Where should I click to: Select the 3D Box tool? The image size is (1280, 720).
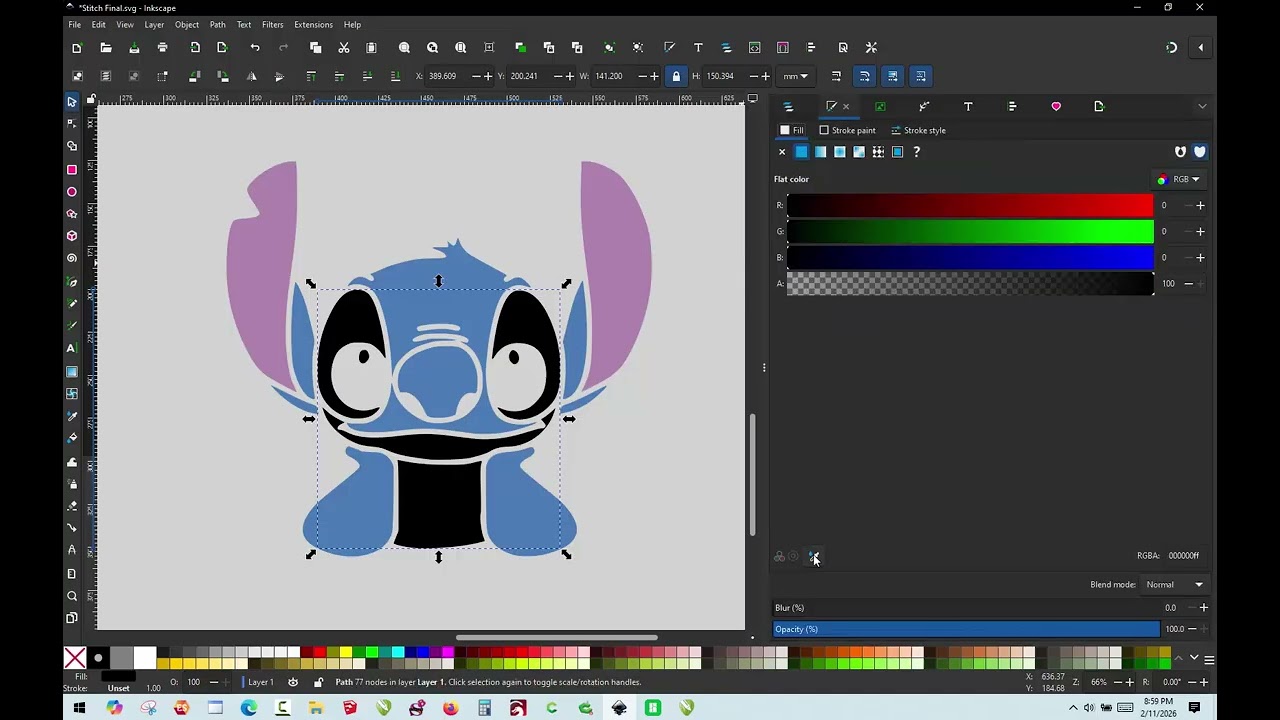pyautogui.click(x=72, y=236)
